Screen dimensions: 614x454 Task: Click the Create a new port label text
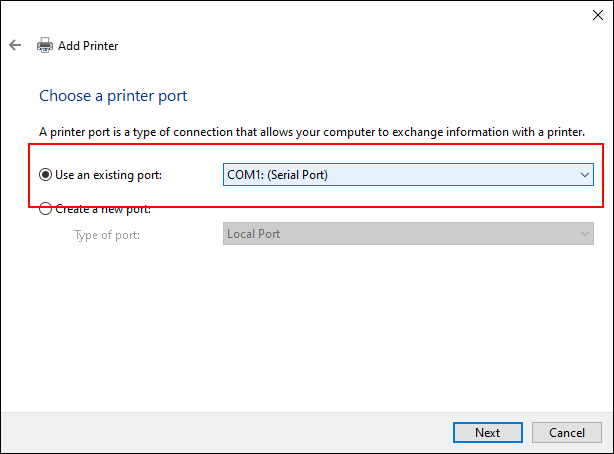click(x=103, y=209)
